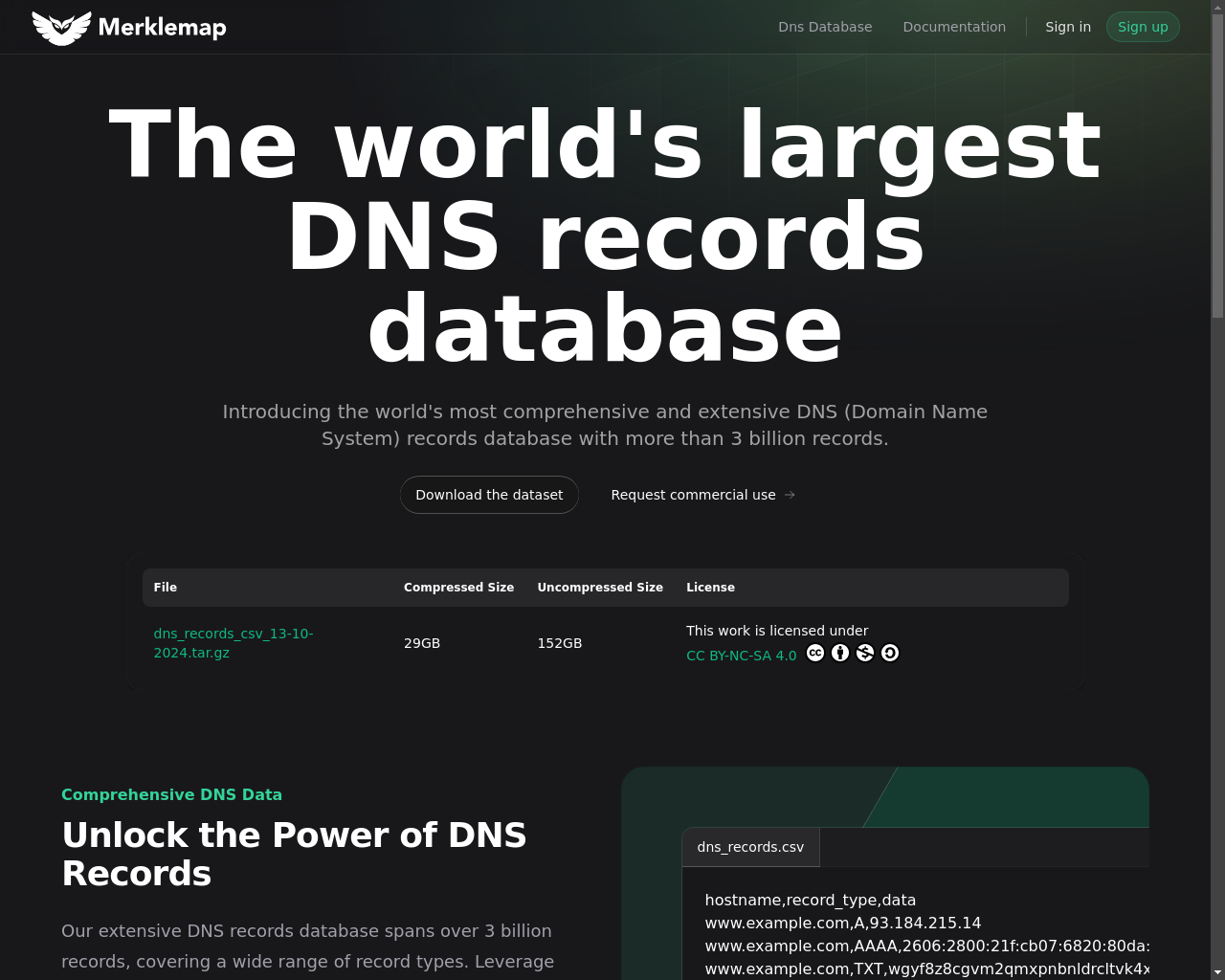
Task: Click the arrow next to Request commercial use
Action: pyautogui.click(x=790, y=495)
